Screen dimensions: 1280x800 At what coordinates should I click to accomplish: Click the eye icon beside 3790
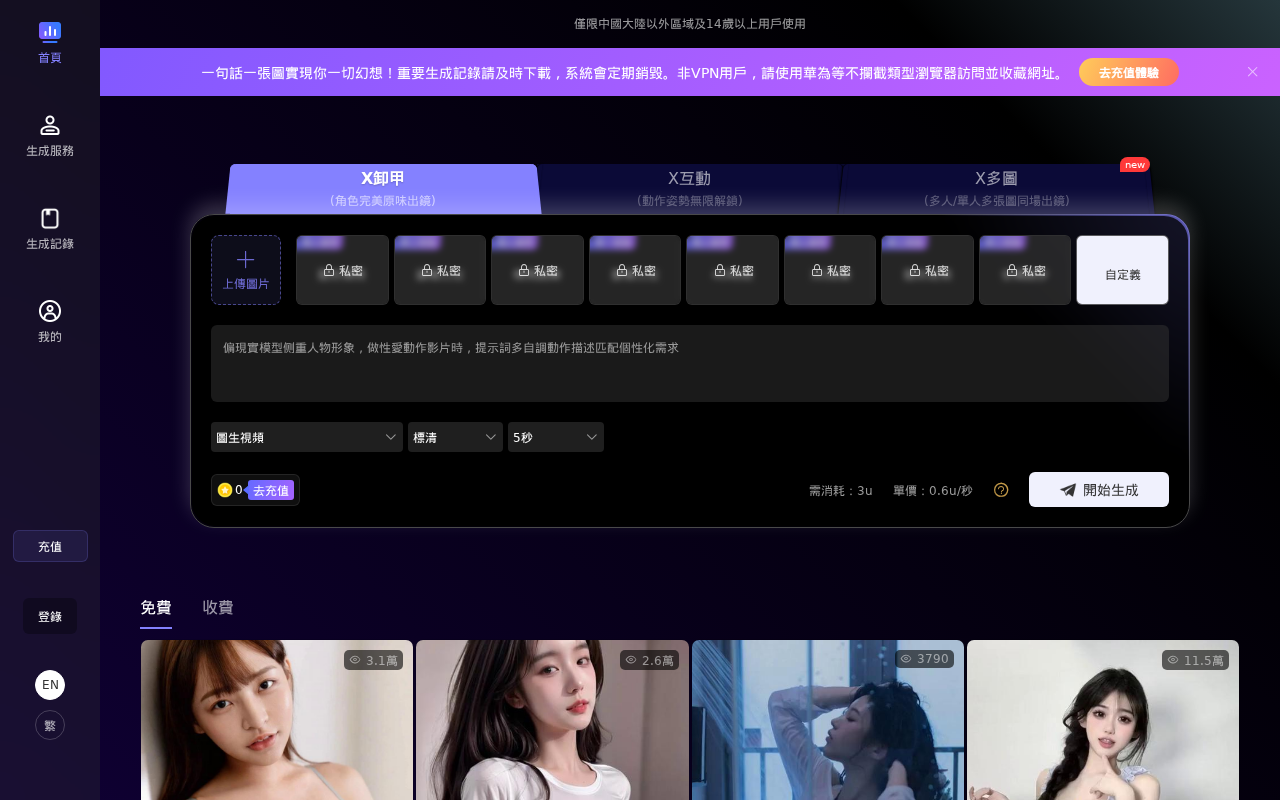pos(906,659)
